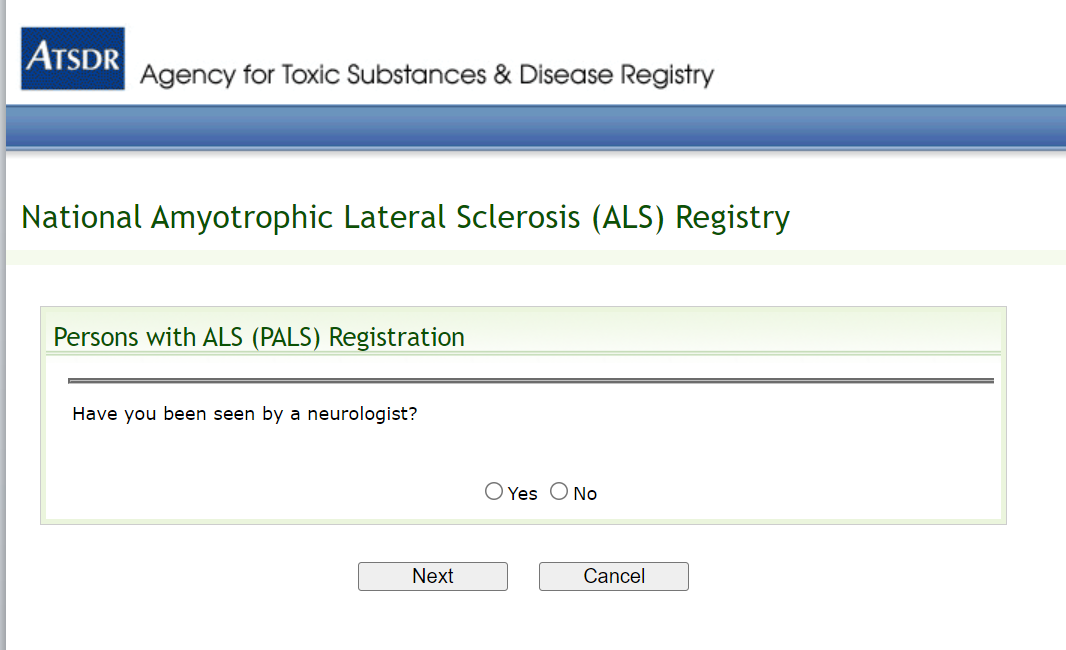The height and width of the screenshot is (650, 1066).
Task: Click the "No" answer label text
Action: 586,494
